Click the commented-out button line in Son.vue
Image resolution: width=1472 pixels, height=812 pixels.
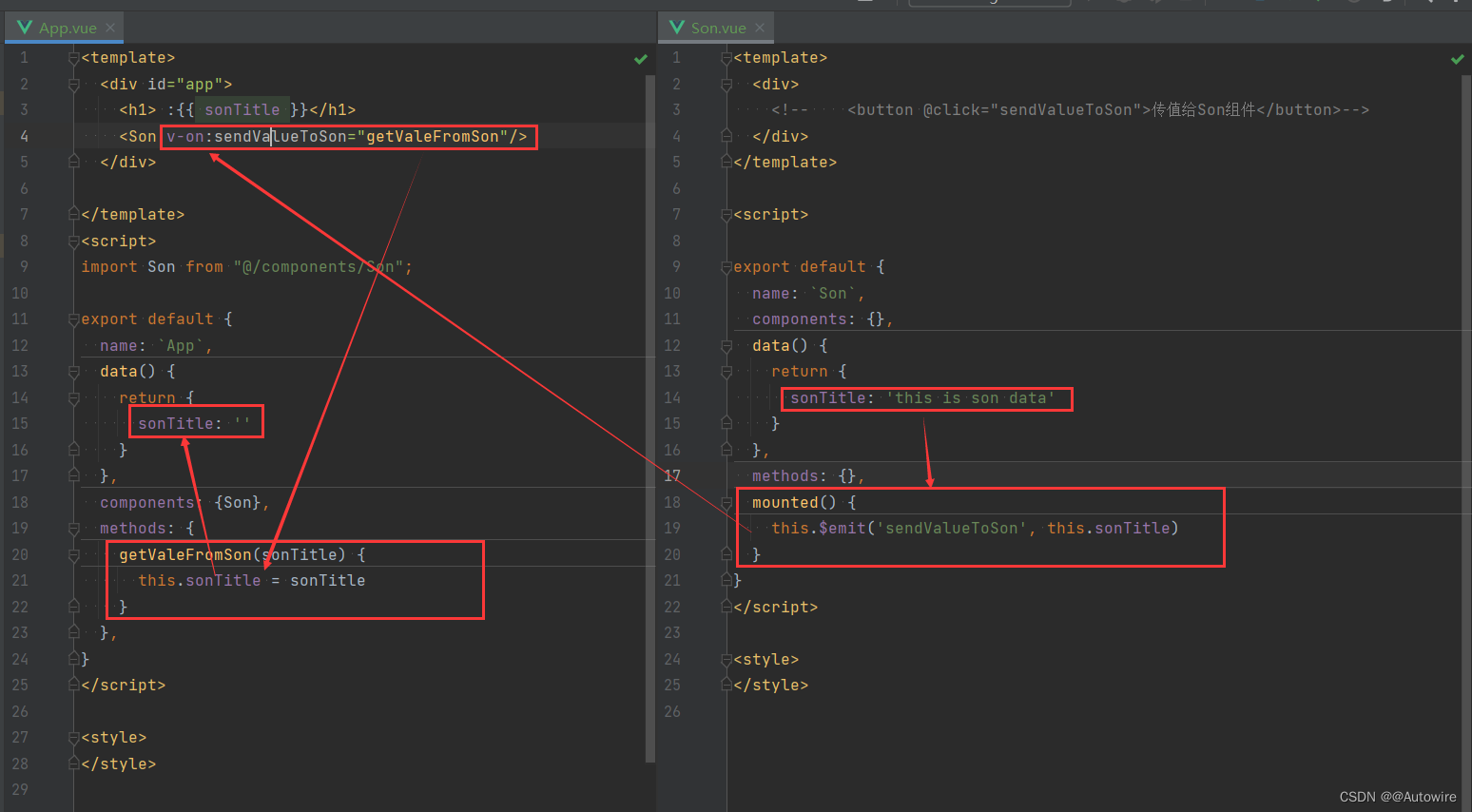[x=1071, y=110]
